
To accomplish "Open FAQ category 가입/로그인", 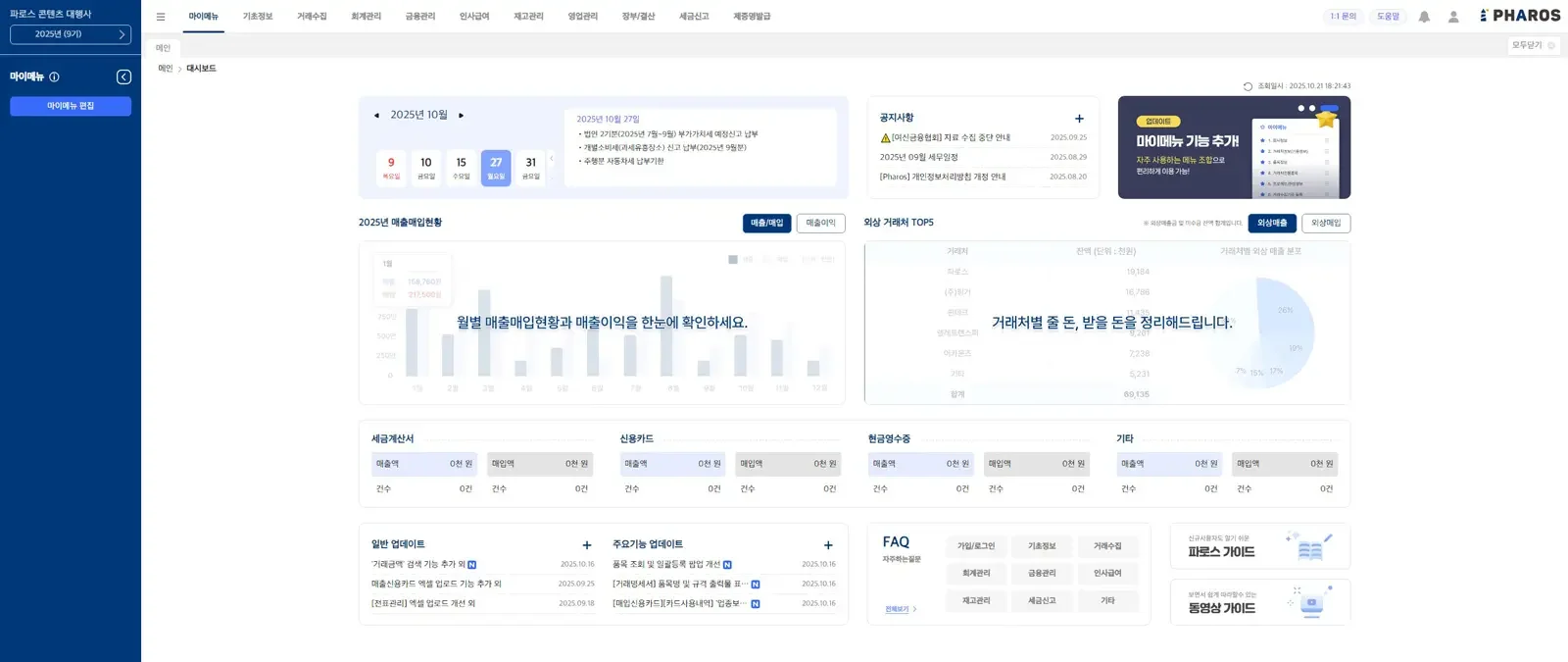I will coord(976,546).
